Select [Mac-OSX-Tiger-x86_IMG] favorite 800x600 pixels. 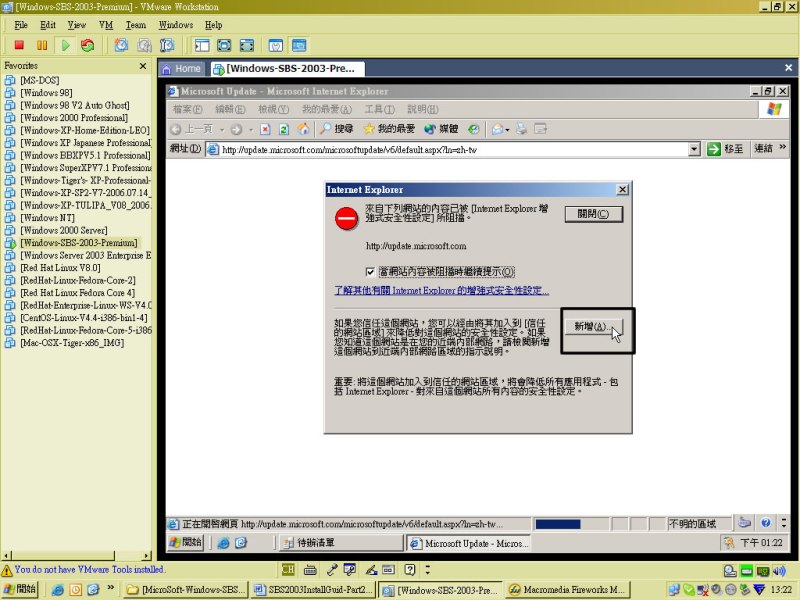(72, 343)
